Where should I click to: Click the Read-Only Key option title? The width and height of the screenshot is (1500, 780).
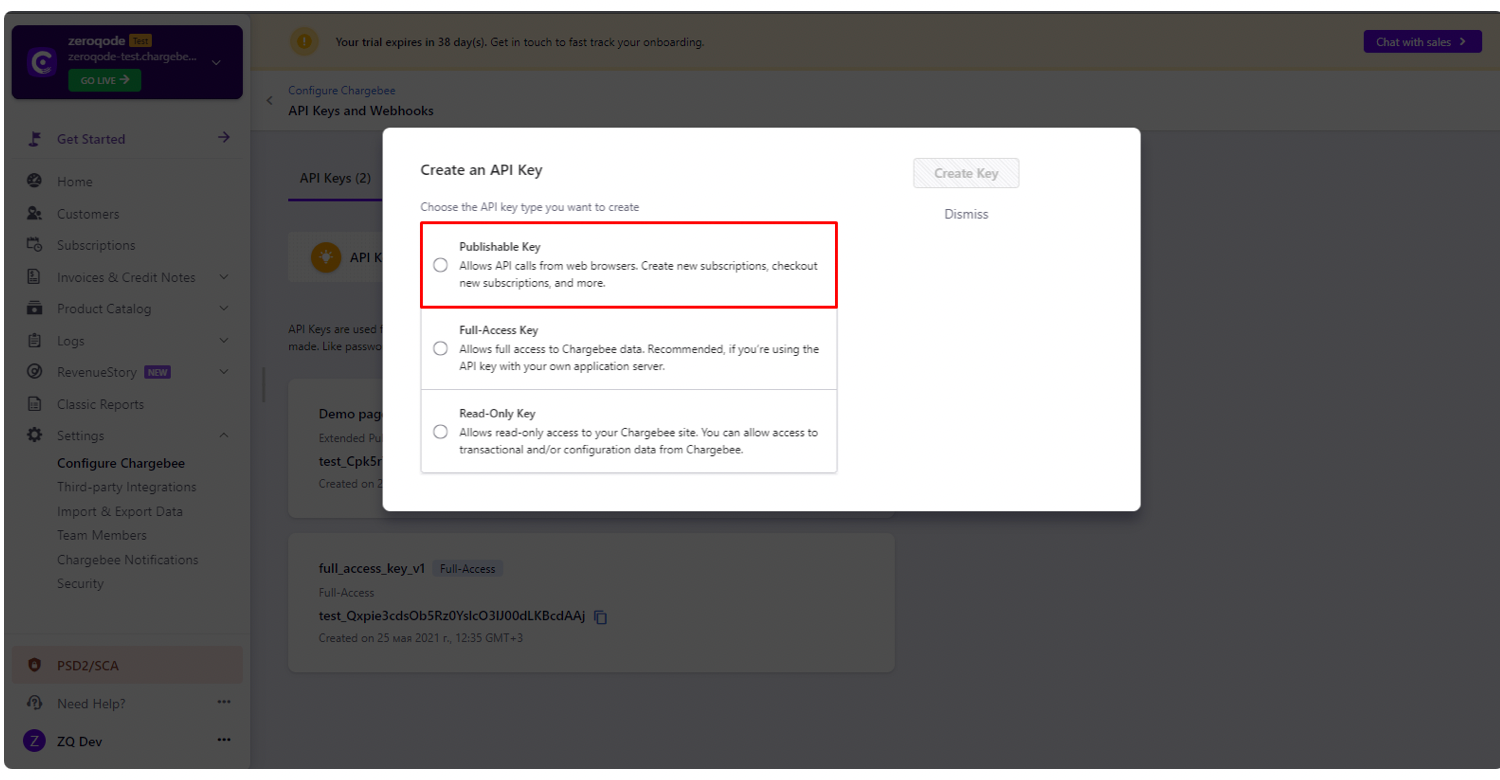497,413
